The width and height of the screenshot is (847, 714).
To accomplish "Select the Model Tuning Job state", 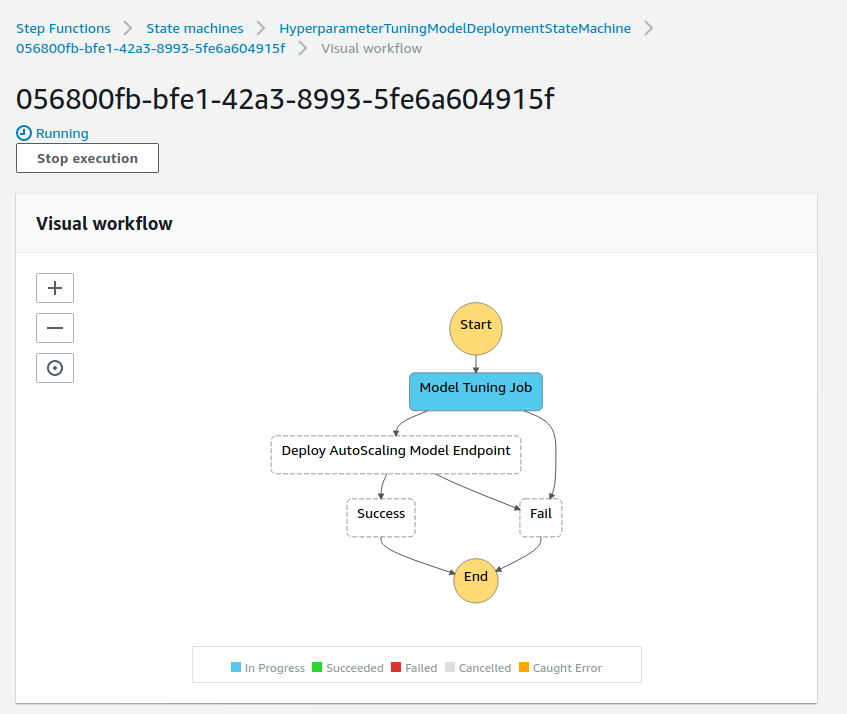I will coord(476,391).
